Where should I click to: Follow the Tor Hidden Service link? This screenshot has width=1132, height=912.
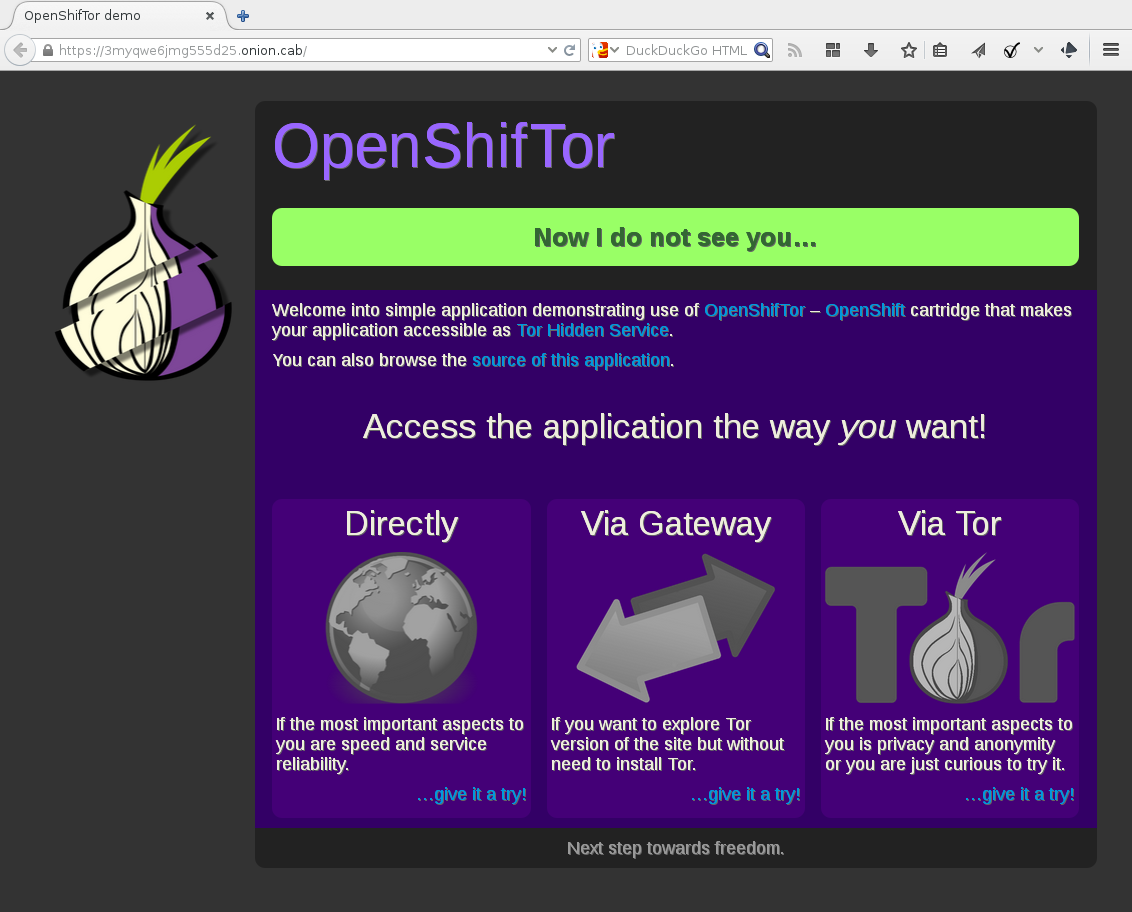tap(593, 331)
